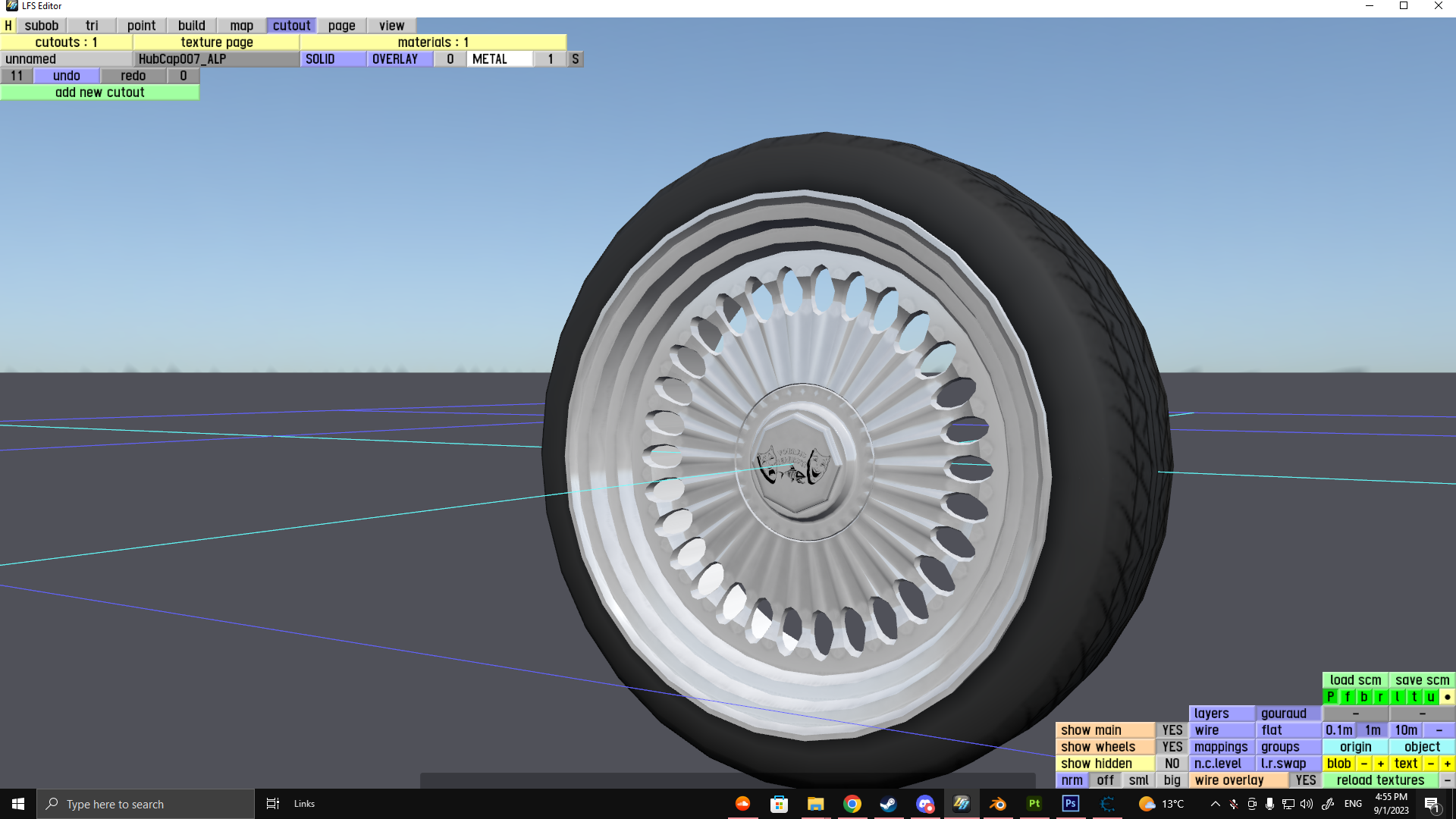Open Blender from the taskbar
The image size is (1456, 819).
(997, 804)
